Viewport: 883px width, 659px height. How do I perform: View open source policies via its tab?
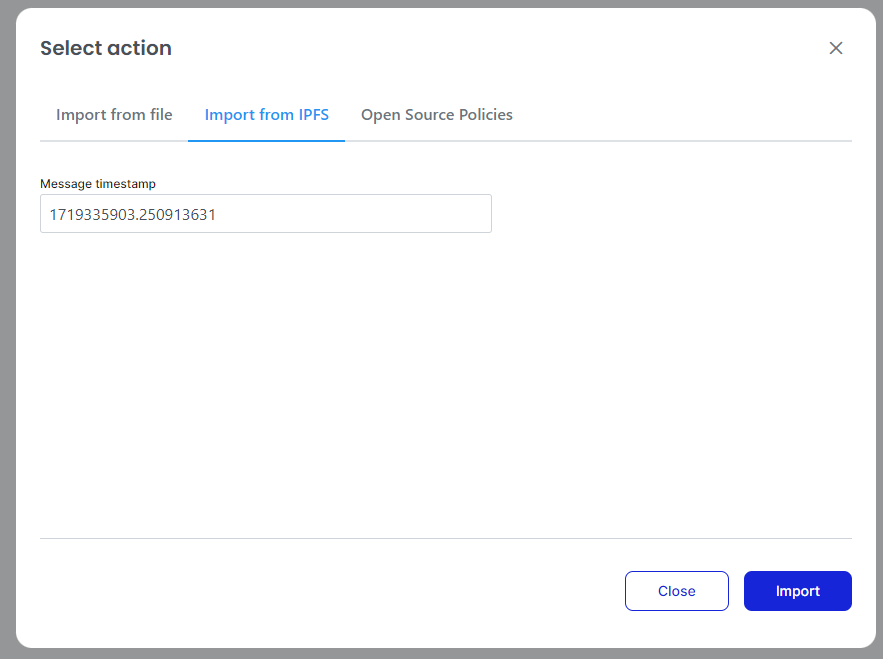click(436, 115)
